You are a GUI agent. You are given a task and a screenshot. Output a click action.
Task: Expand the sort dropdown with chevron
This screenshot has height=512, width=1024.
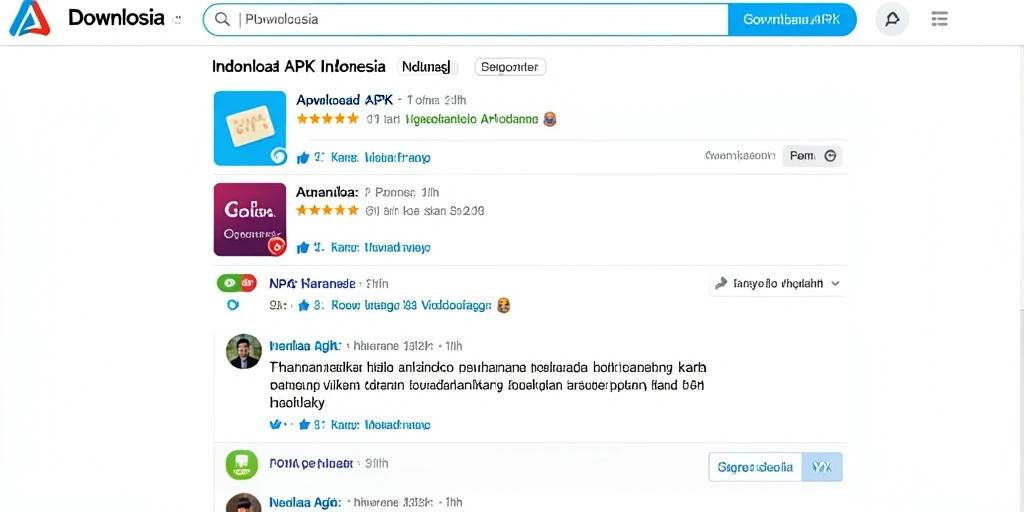(777, 283)
